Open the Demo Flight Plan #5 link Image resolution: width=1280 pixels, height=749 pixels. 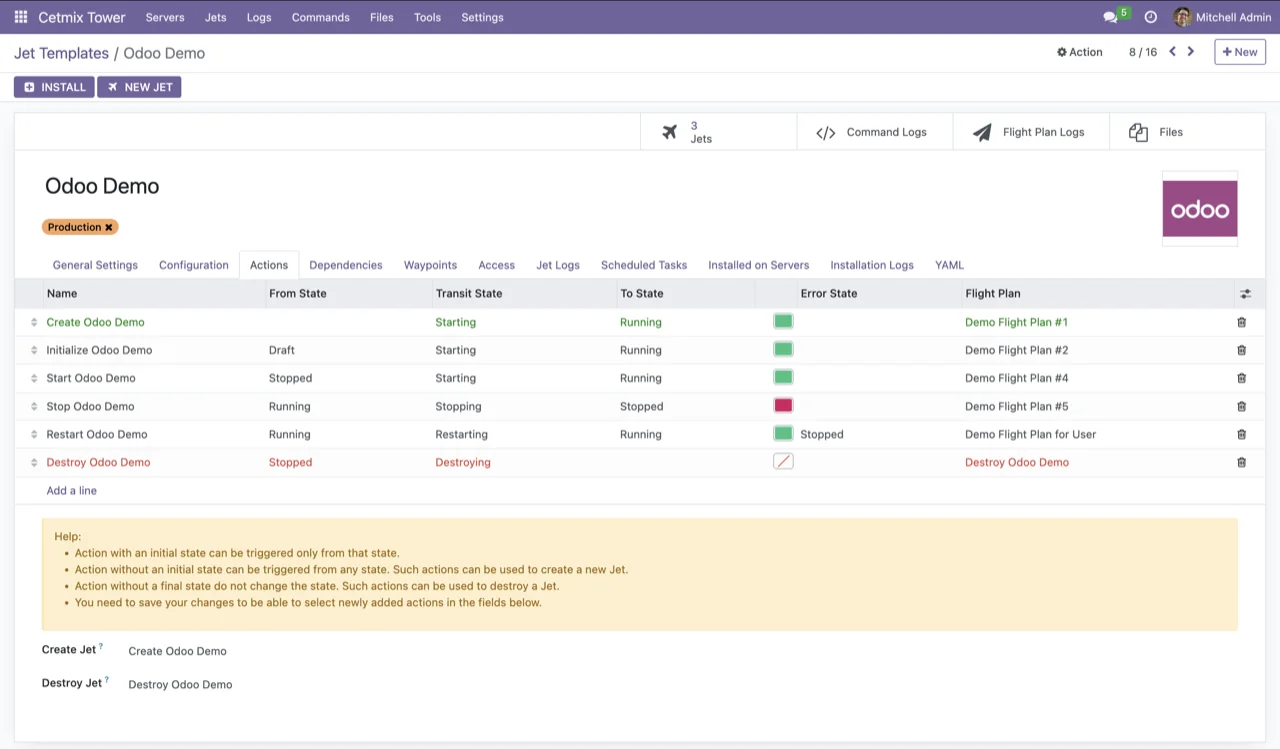[x=1016, y=406]
